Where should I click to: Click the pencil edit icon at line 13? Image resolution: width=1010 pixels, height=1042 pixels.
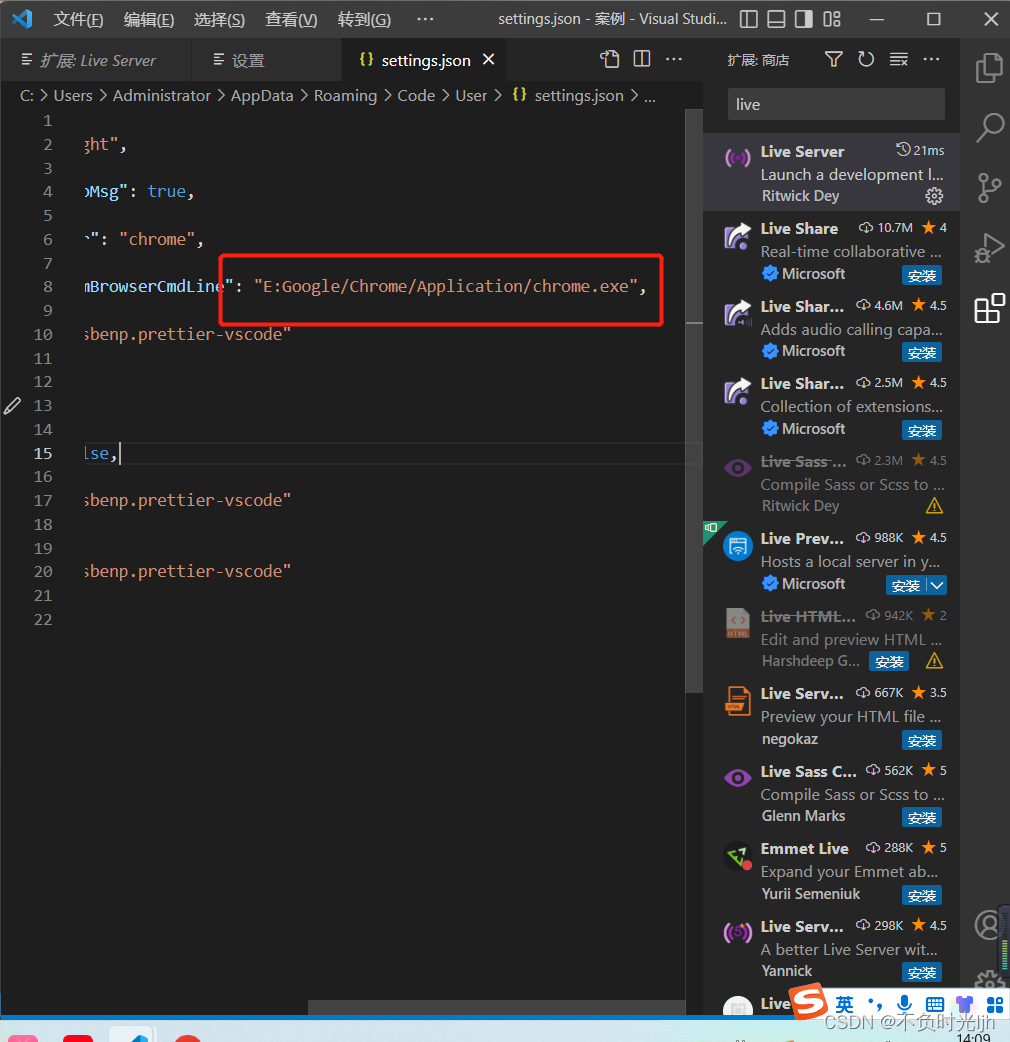pos(13,405)
